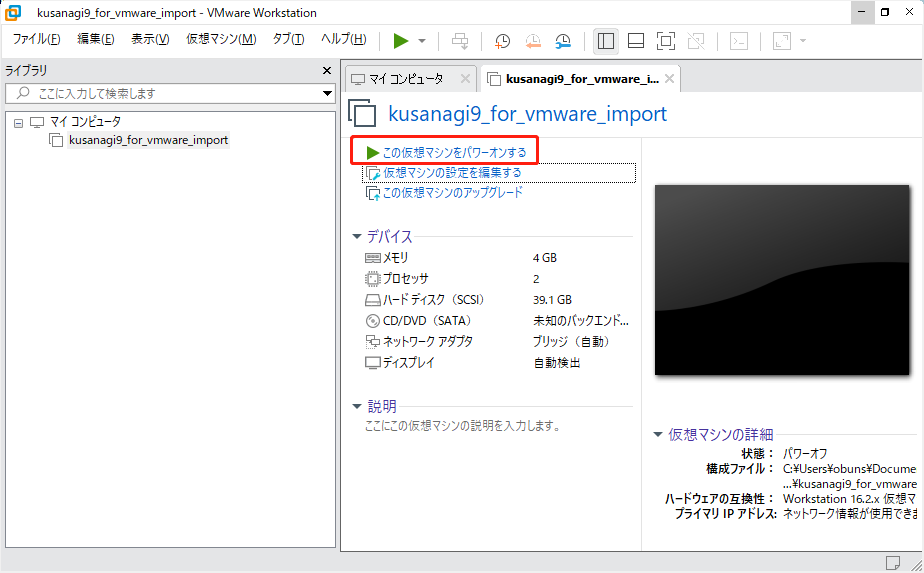The height and width of the screenshot is (573, 924).
Task: Collapse the マイ コンピュータ tree node
Action: [x=18, y=123]
